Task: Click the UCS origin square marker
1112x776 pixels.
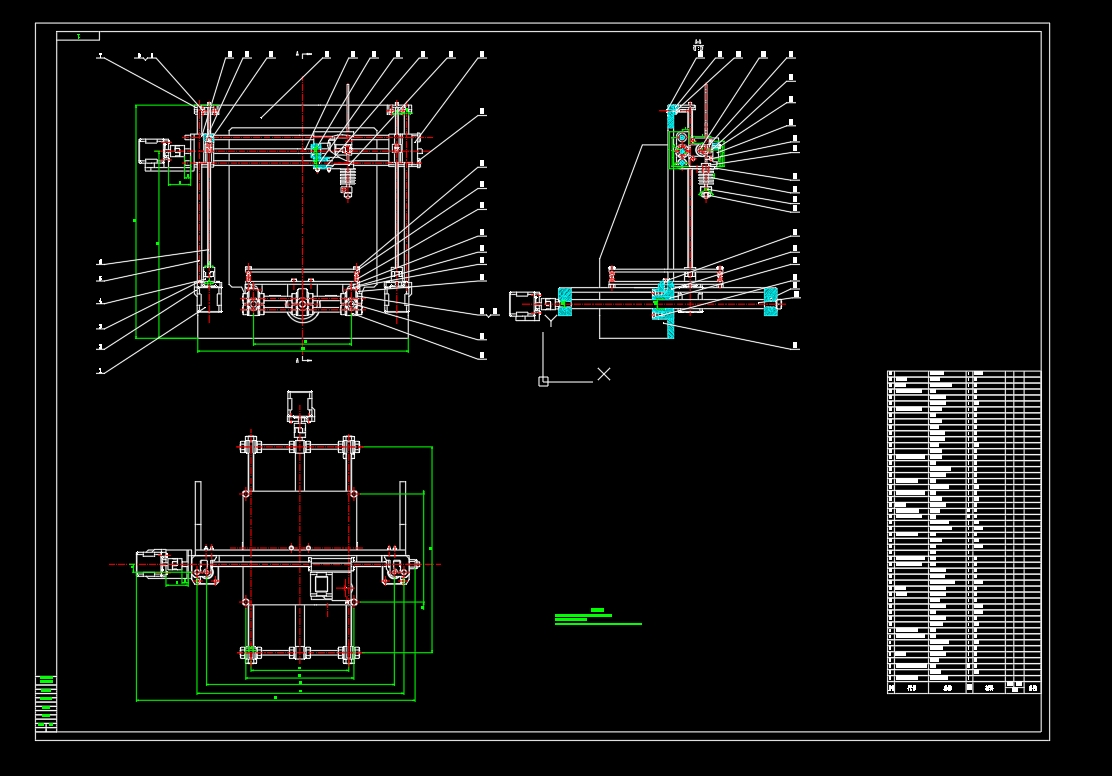Action: click(543, 382)
